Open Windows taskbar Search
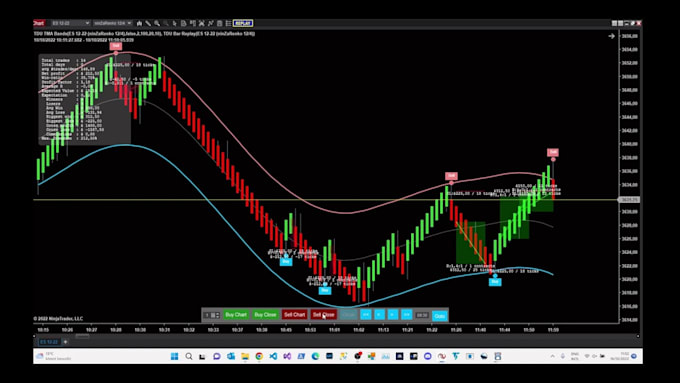The height and width of the screenshot is (383, 680). pyautogui.click(x=189, y=356)
